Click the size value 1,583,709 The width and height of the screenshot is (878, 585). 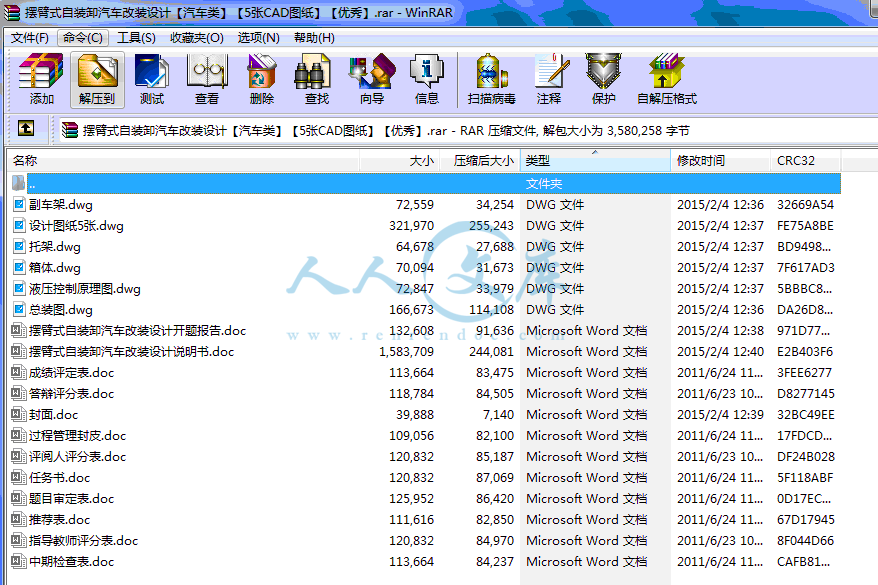point(406,352)
